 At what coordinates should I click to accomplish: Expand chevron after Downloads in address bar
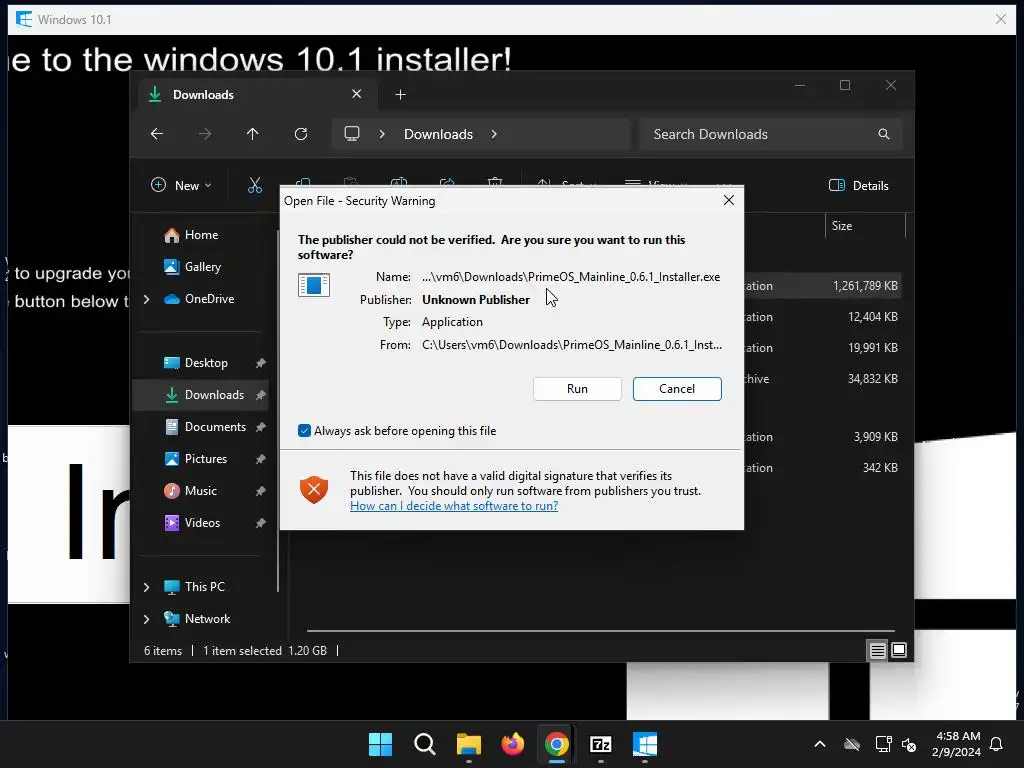coord(494,134)
